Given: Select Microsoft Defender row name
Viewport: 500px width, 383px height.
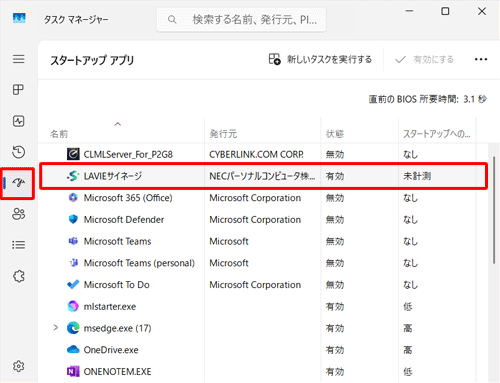Looking at the screenshot, I should click(x=124, y=220).
